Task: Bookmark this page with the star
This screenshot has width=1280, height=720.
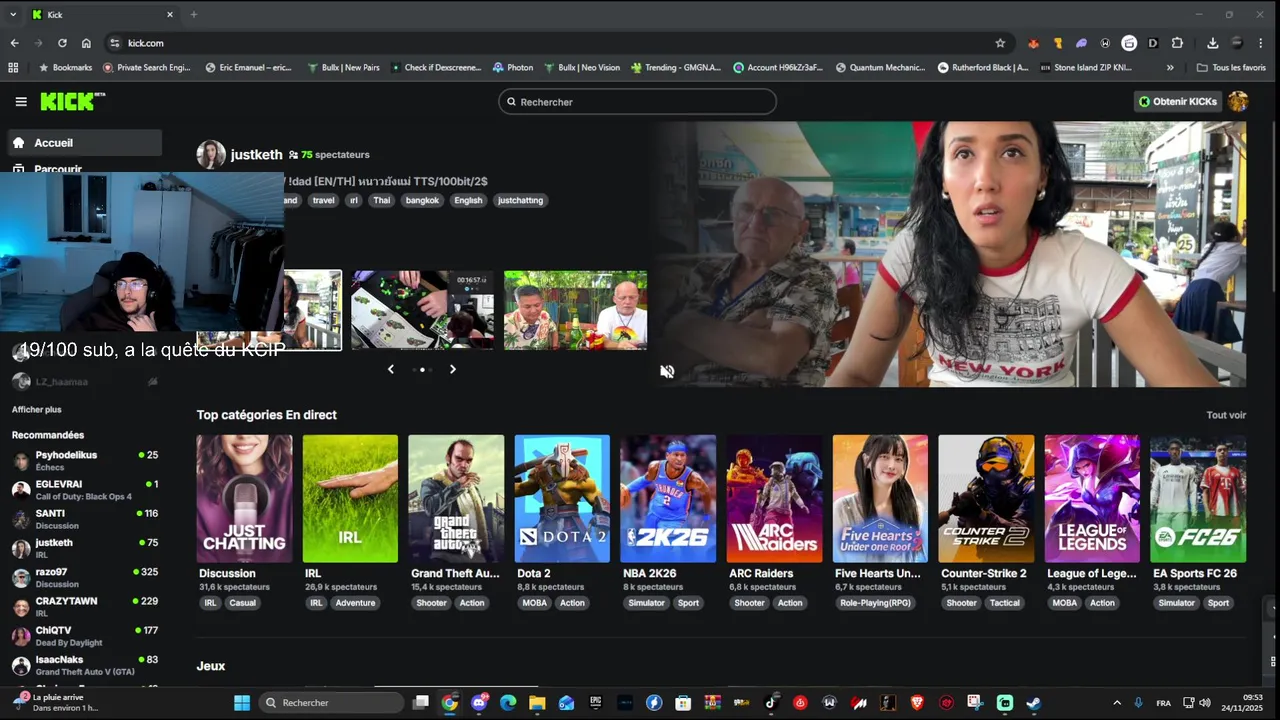Action: (1000, 43)
